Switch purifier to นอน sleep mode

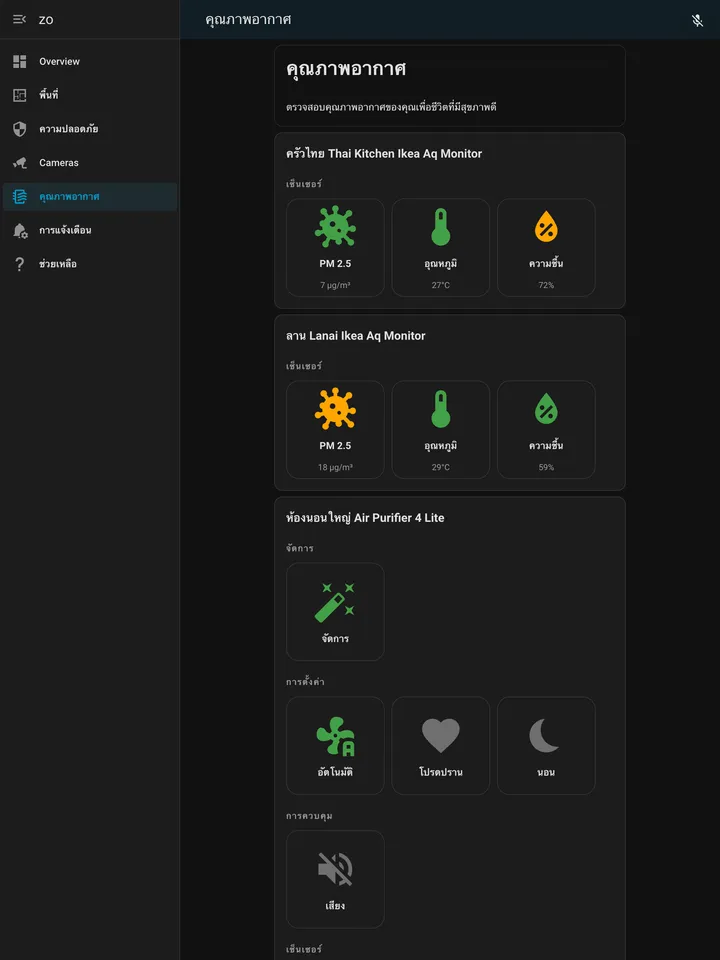pos(546,746)
